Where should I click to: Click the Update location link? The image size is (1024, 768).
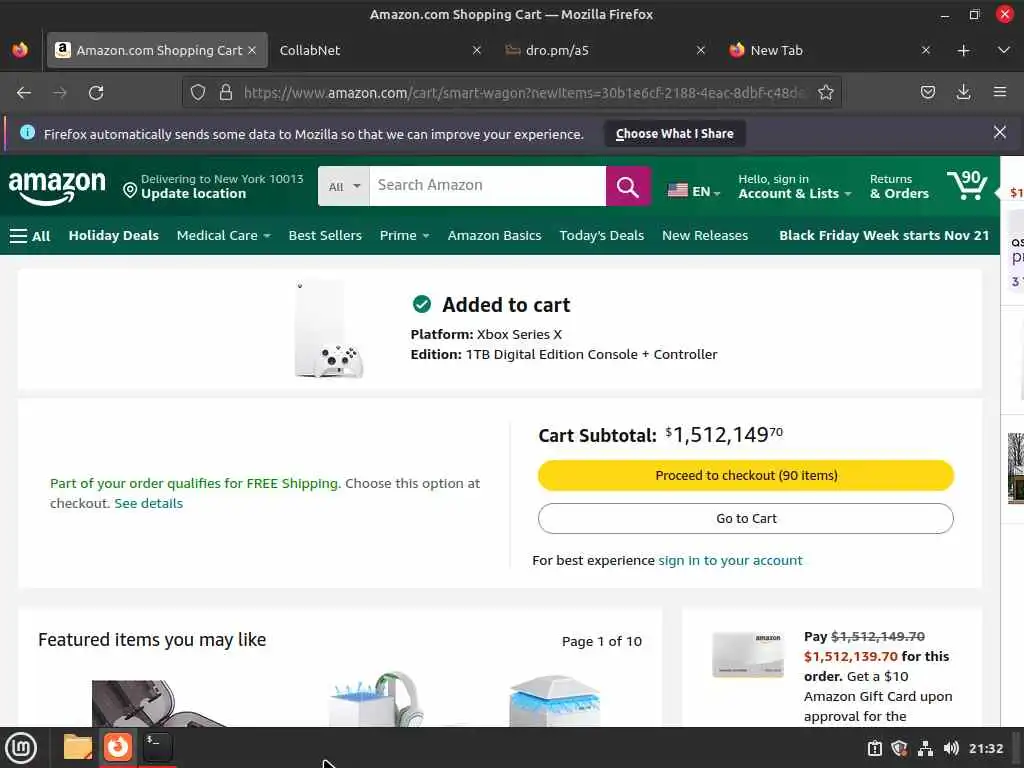click(193, 194)
